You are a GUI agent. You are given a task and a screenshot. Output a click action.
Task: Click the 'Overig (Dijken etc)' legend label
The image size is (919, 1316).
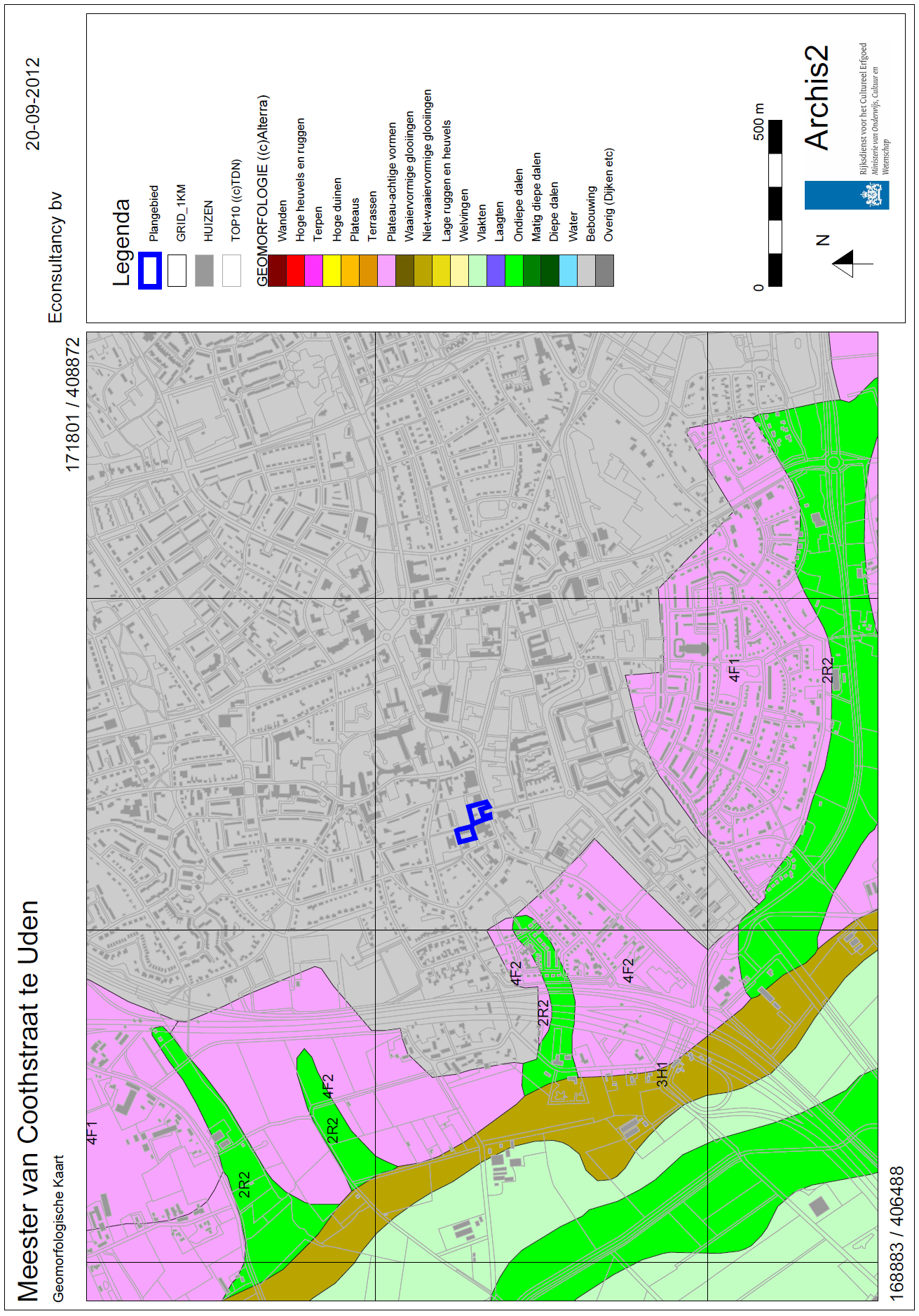click(x=609, y=194)
